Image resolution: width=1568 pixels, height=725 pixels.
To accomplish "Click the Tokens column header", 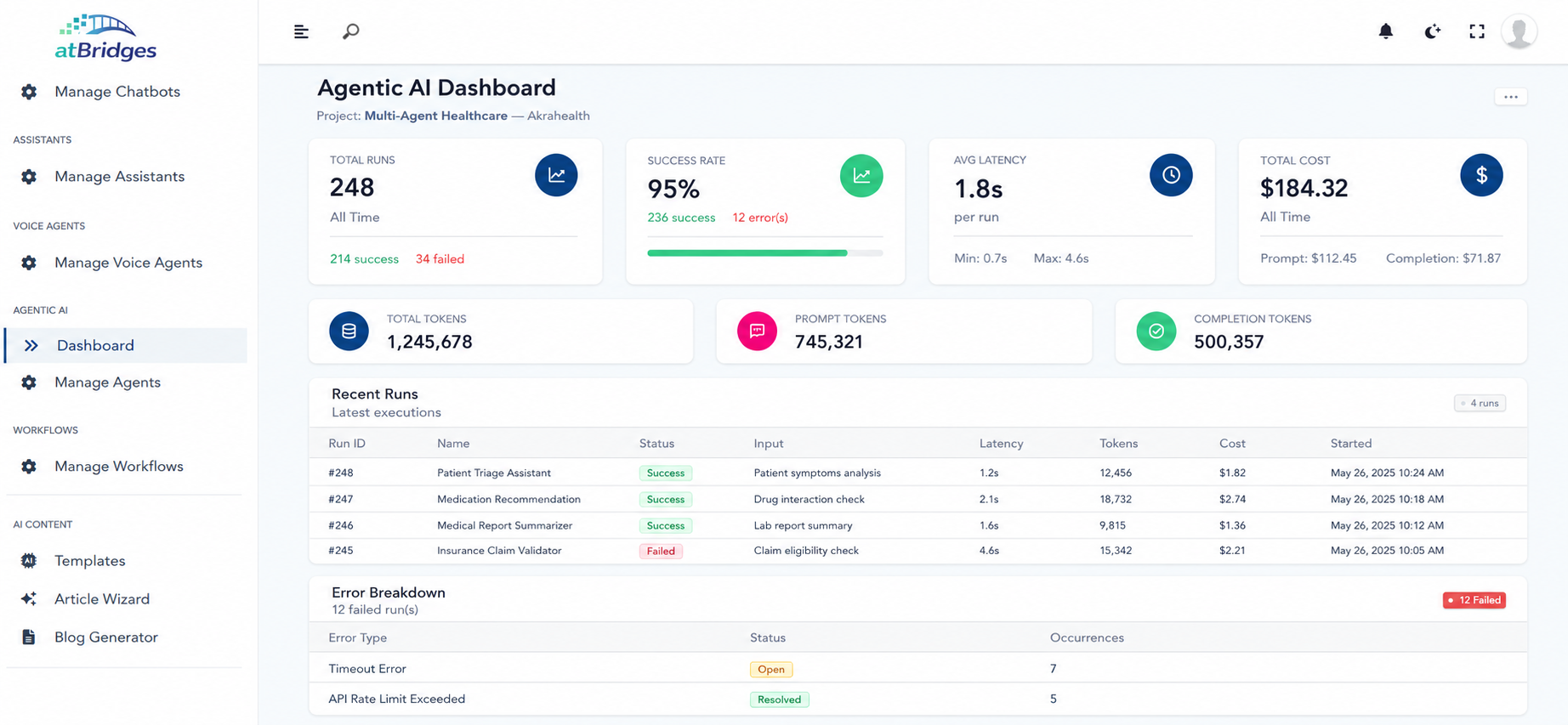I will click(x=1118, y=444).
